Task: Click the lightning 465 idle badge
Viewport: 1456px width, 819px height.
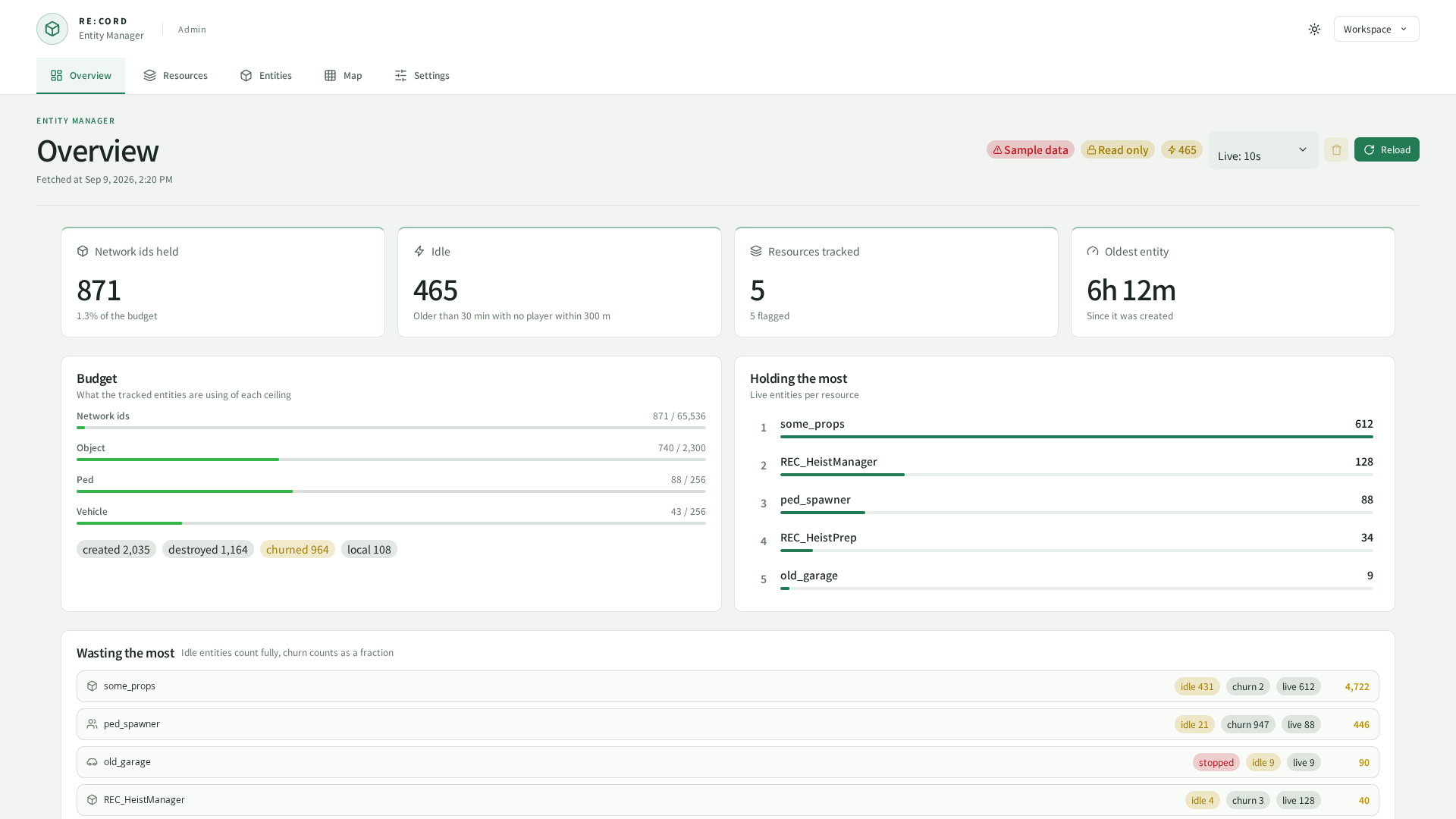Action: [1181, 149]
